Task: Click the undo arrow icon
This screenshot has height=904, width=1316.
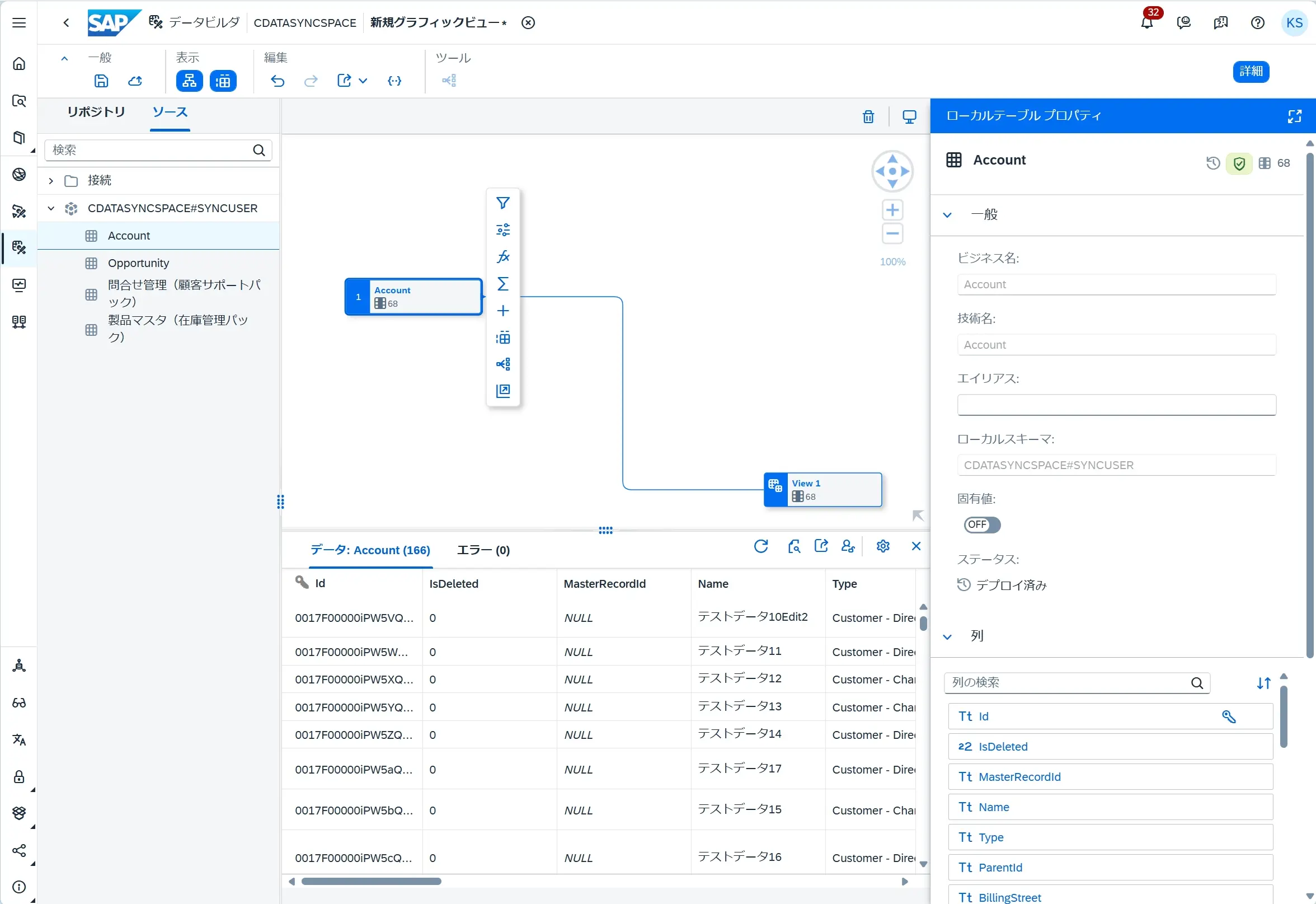Action: (278, 81)
